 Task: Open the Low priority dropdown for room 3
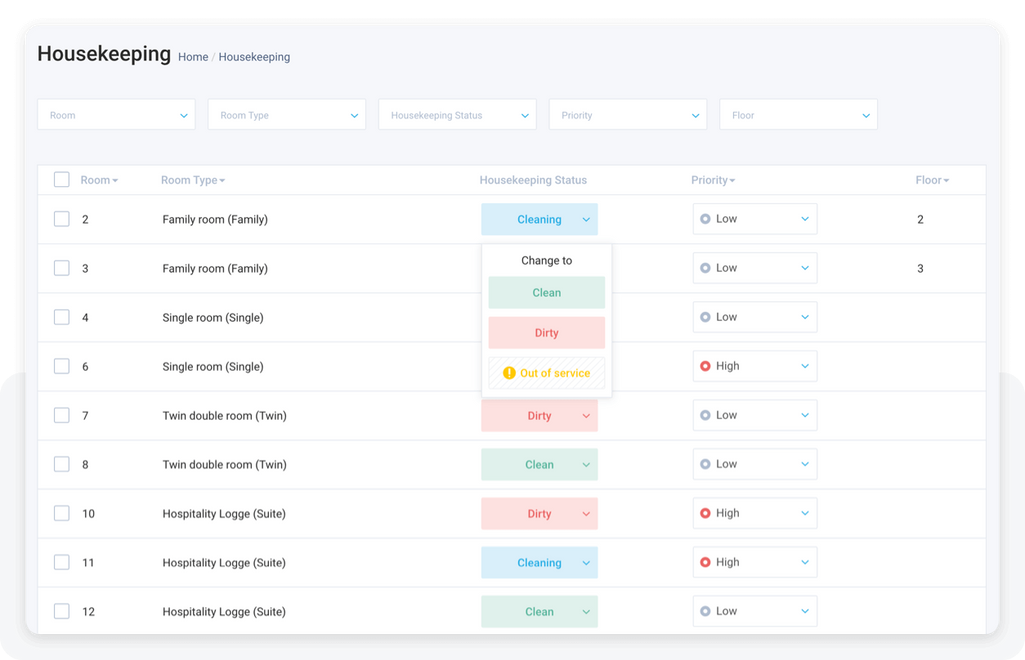point(755,268)
